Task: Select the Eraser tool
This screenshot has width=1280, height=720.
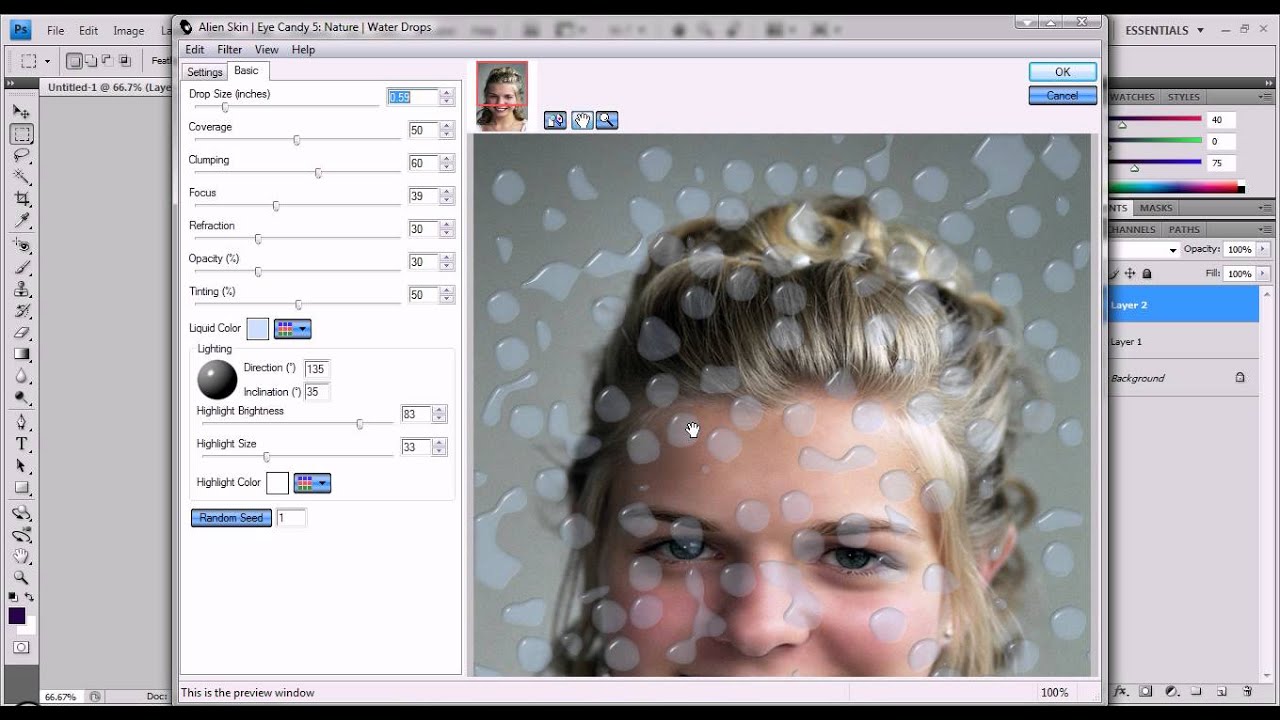Action: (x=21, y=333)
